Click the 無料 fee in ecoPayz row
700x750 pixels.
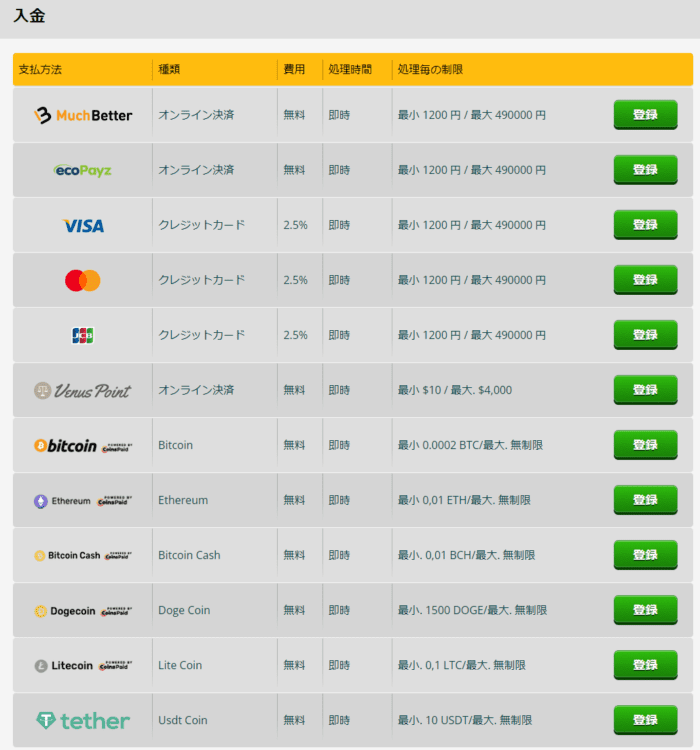[x=294, y=170]
